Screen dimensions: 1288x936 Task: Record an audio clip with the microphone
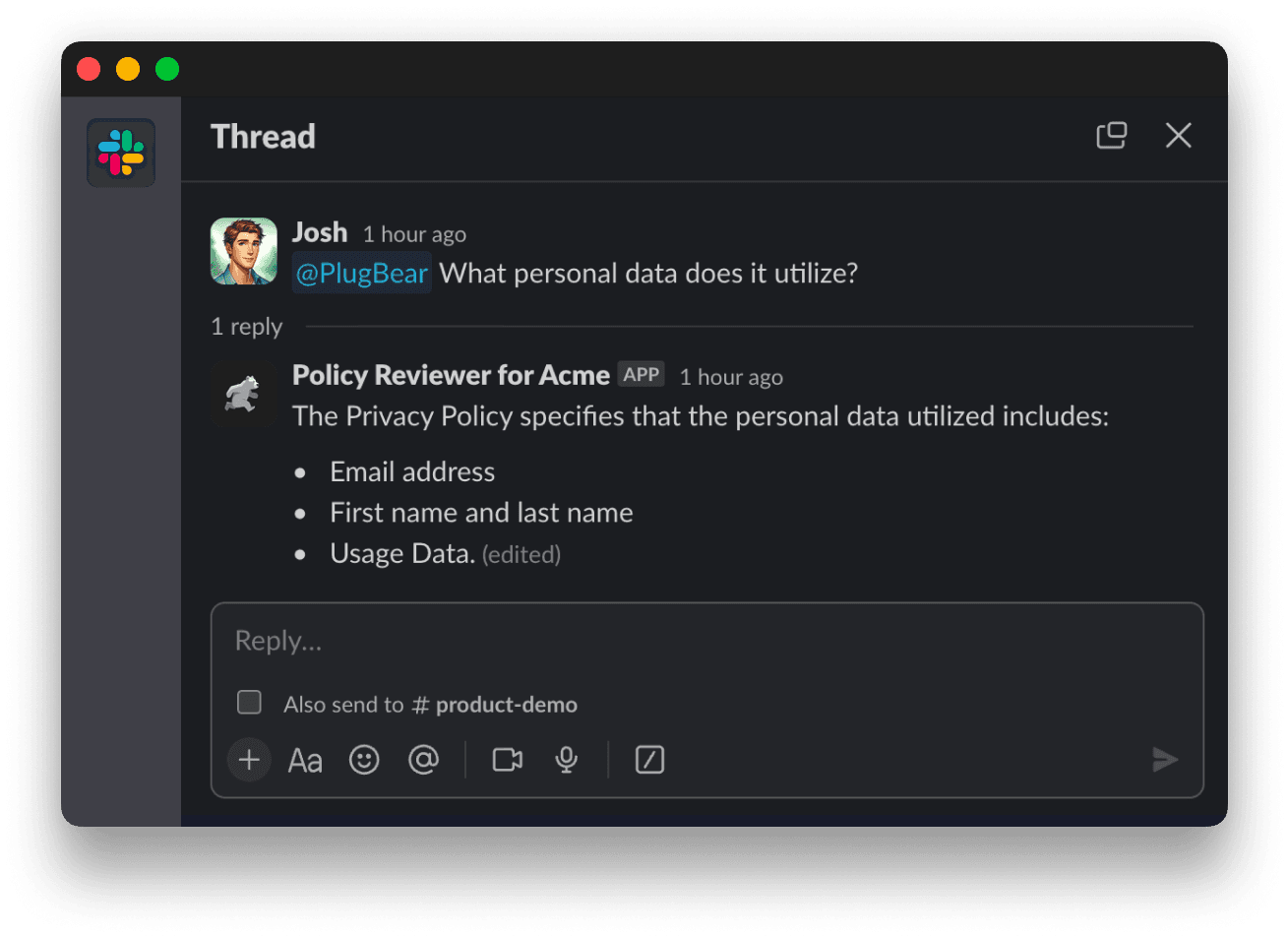click(566, 759)
